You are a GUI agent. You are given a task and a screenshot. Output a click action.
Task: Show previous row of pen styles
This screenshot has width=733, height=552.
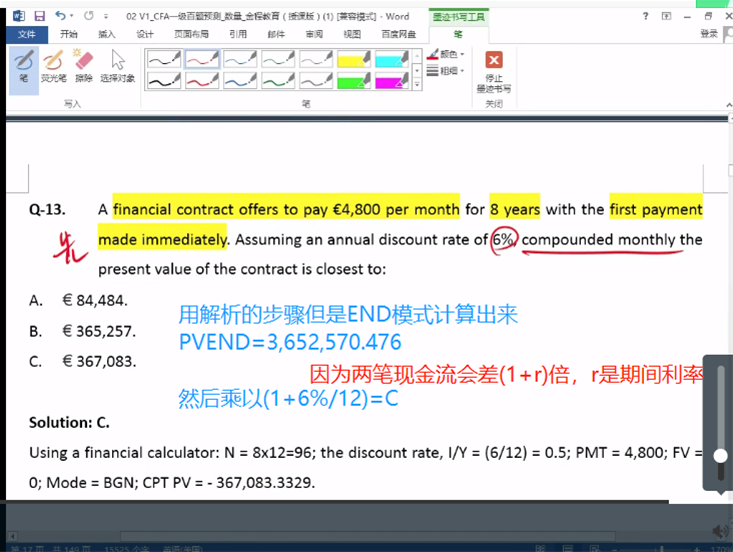click(x=417, y=56)
